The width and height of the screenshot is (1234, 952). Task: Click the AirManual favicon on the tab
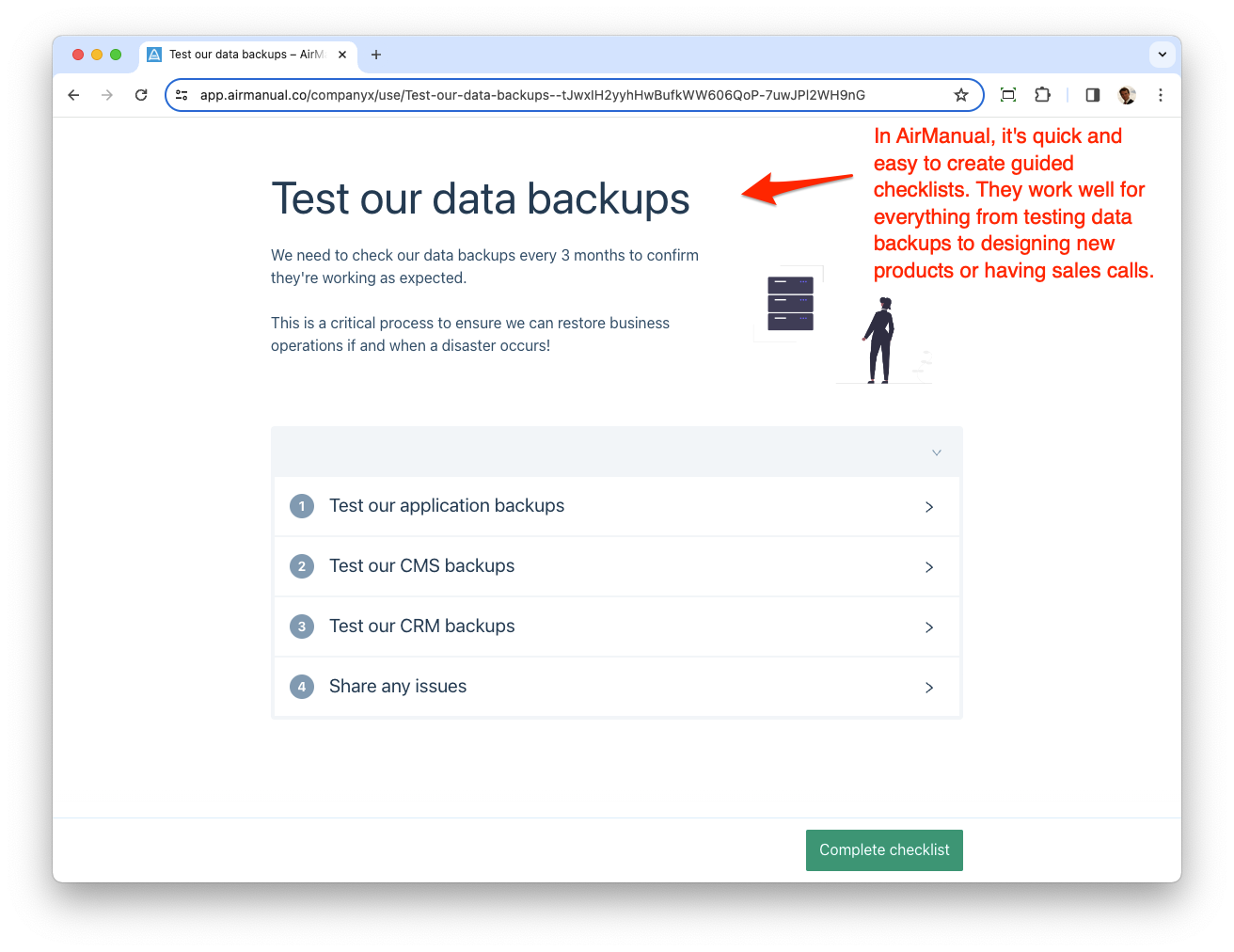(x=154, y=55)
